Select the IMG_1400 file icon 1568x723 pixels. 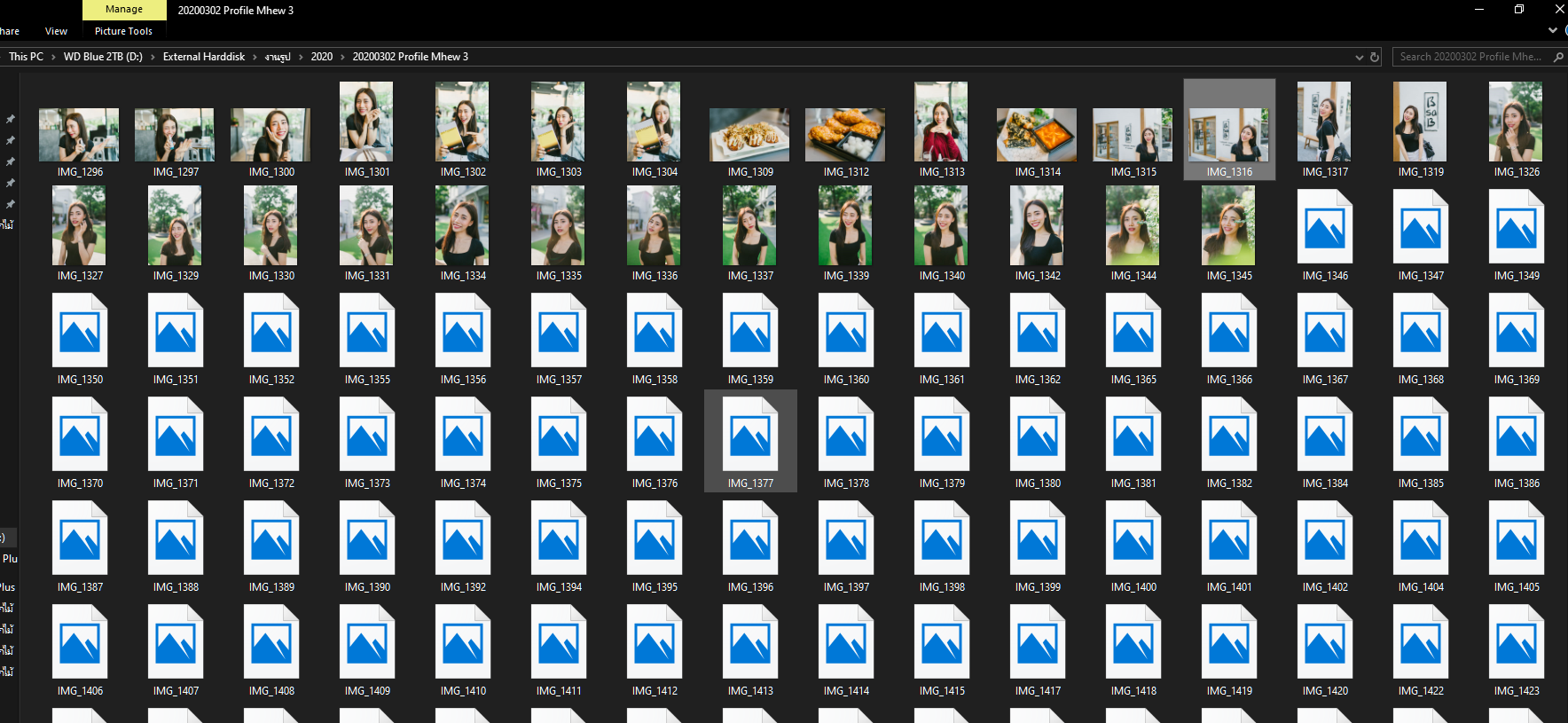click(x=1133, y=538)
